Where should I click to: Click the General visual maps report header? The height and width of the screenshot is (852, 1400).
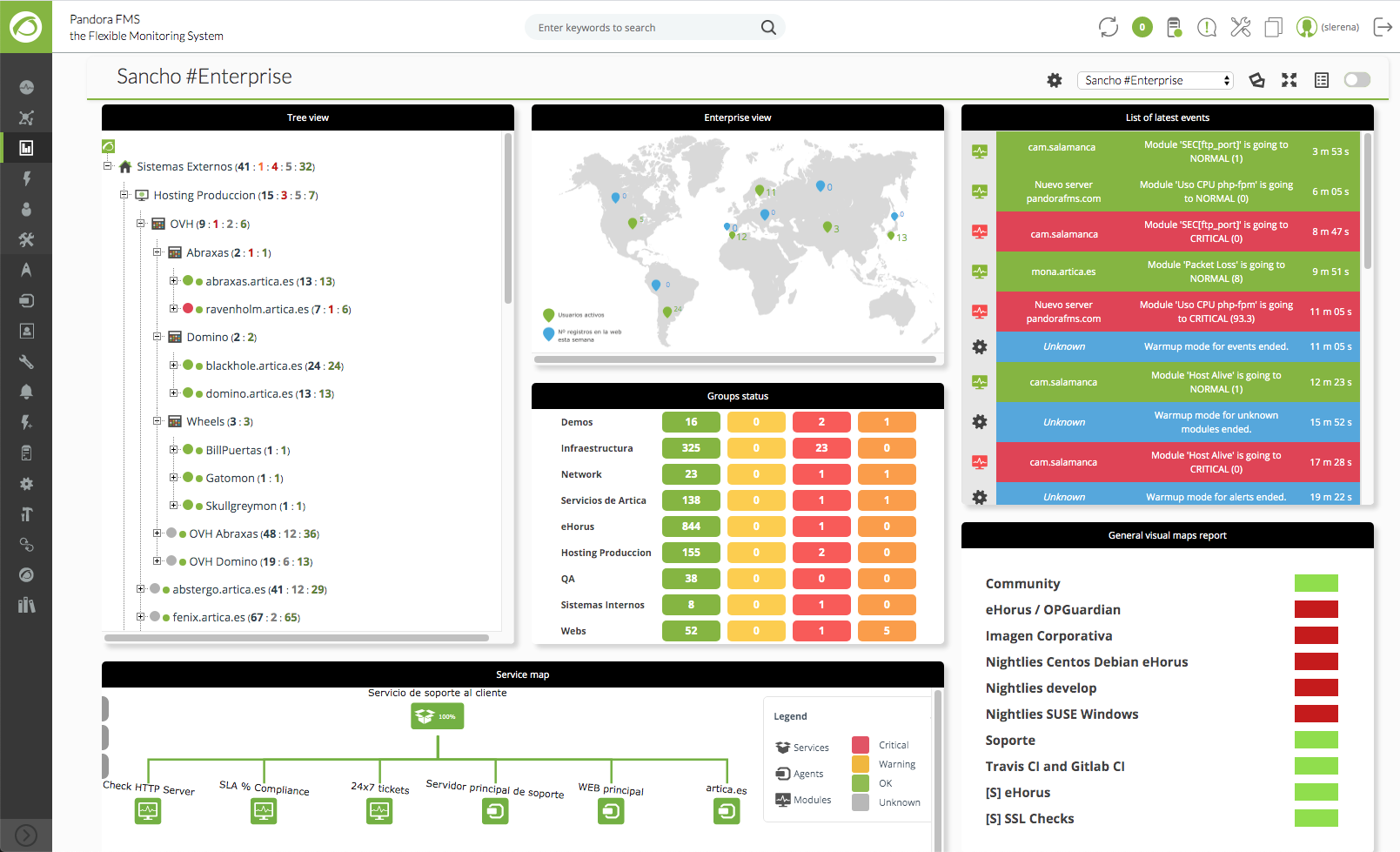[x=1168, y=535]
